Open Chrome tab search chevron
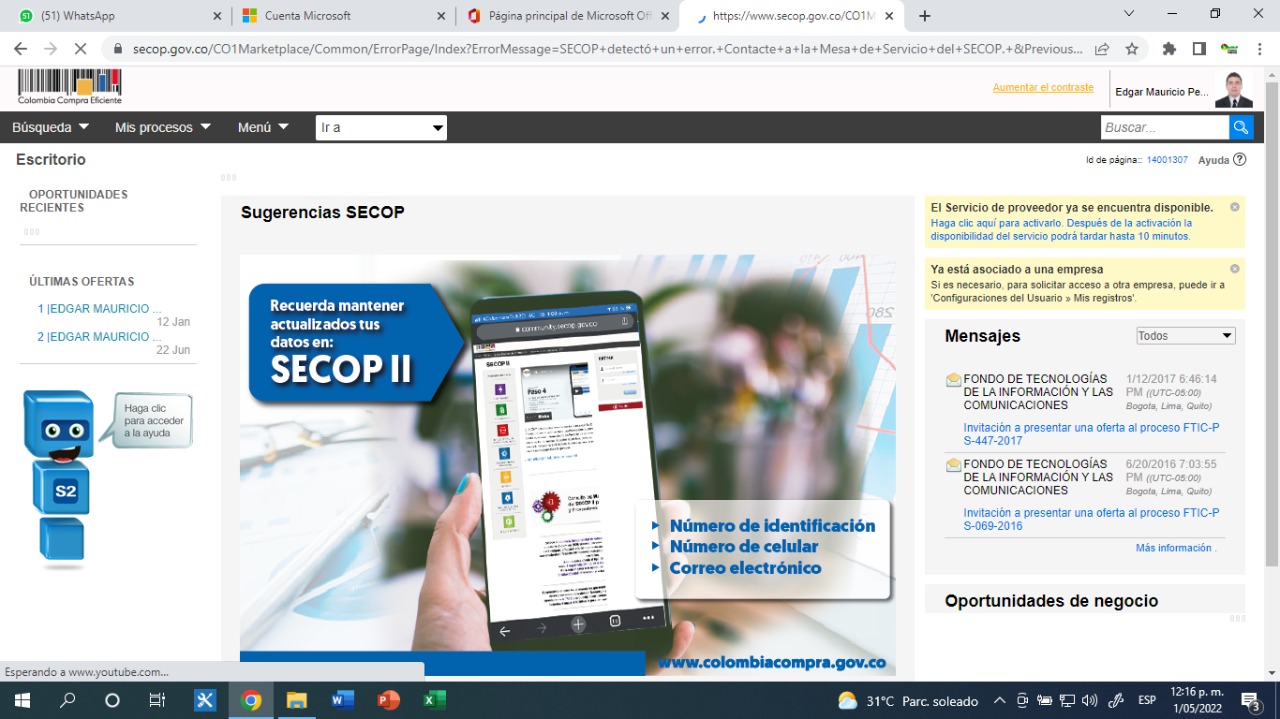1280x719 pixels. [x=1129, y=14]
